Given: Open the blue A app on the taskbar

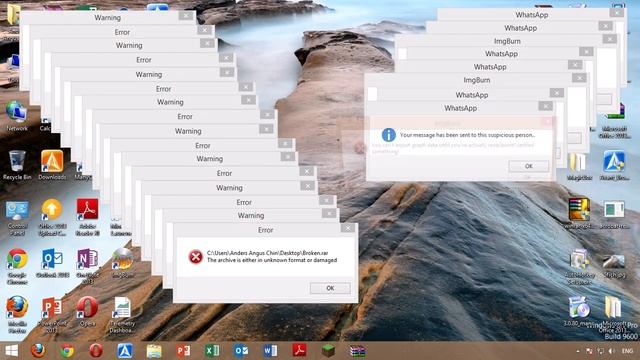Looking at the screenshot, I should point(125,351).
